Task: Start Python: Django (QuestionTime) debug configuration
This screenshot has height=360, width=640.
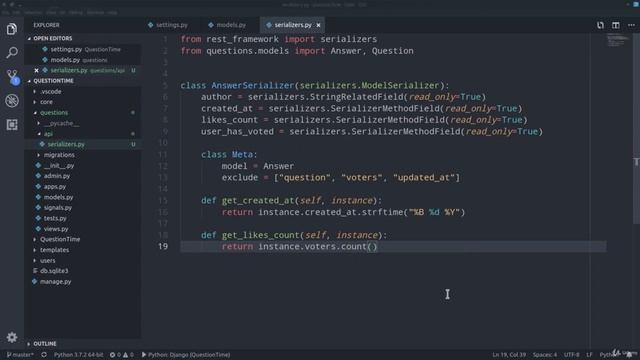Action: 186,355
